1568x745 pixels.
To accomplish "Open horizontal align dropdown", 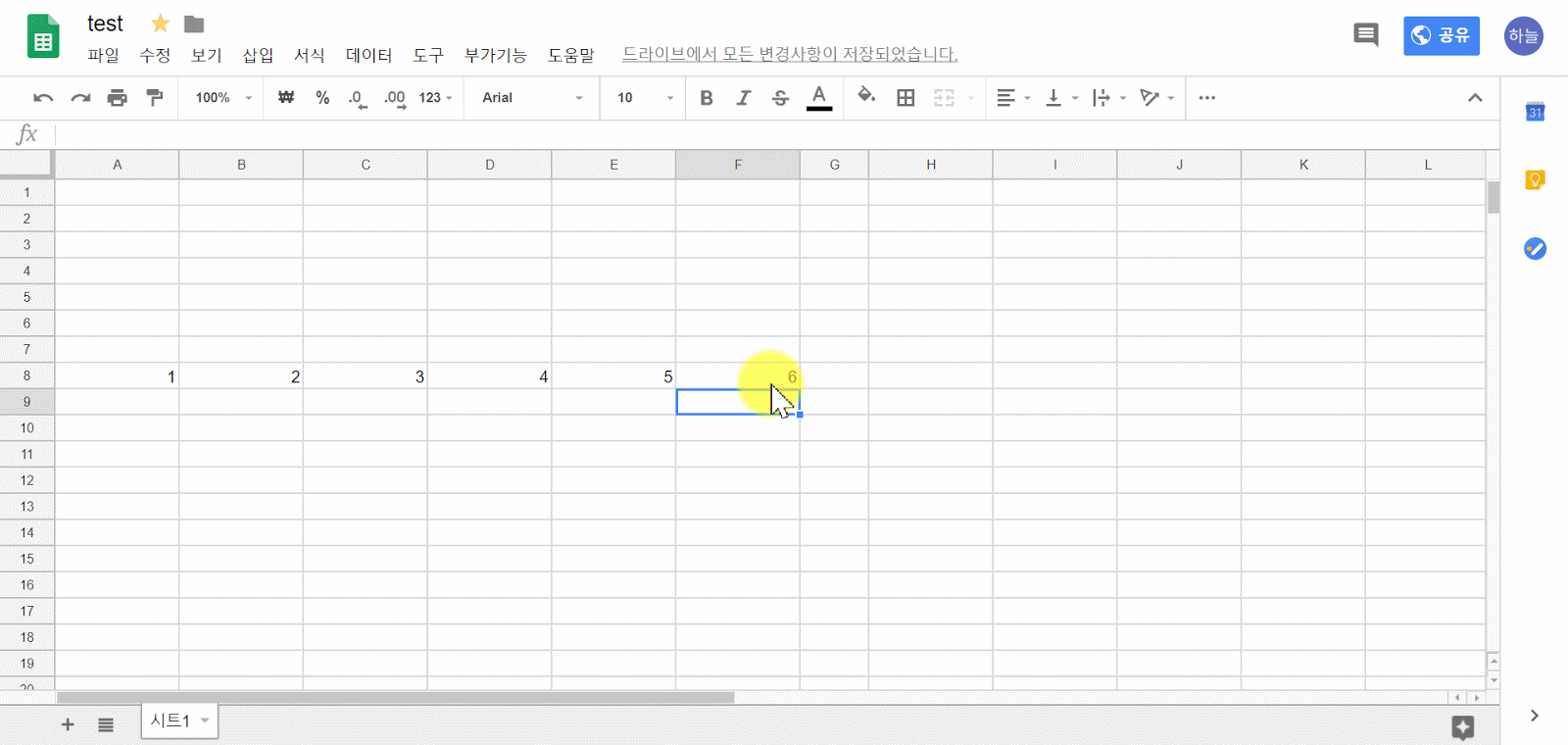I will click(1013, 98).
